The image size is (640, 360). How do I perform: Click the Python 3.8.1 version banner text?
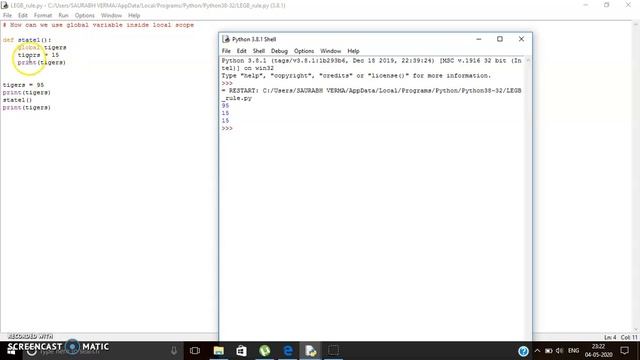coord(371,64)
